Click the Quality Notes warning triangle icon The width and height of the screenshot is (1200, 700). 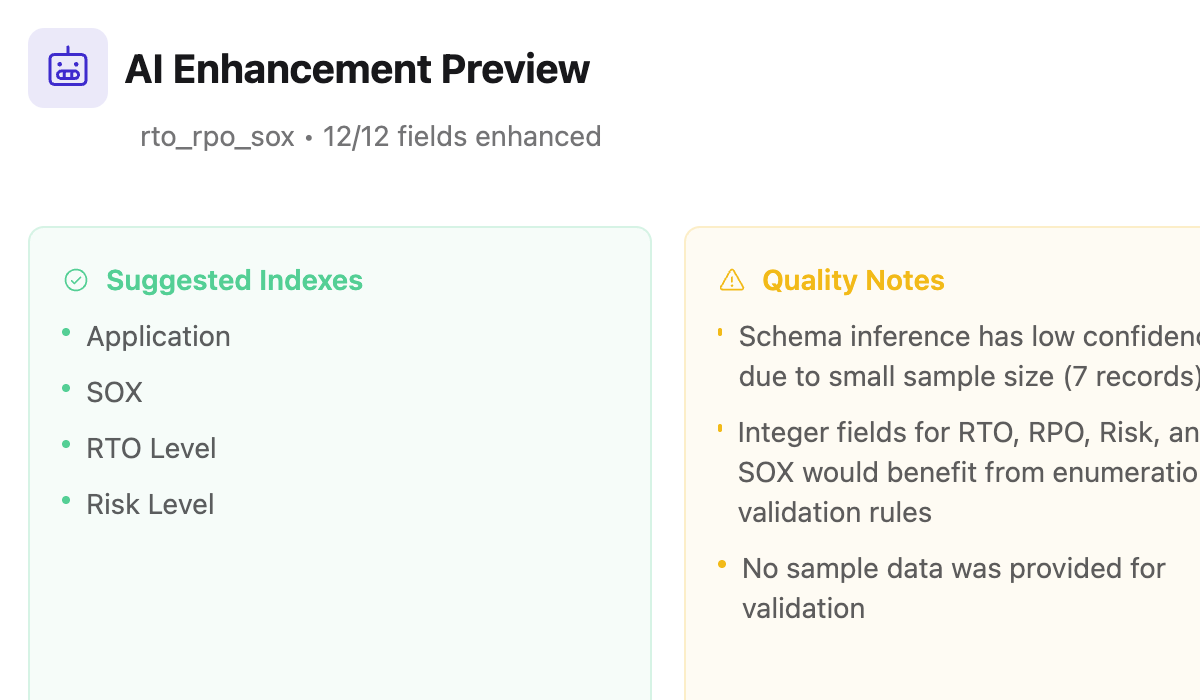pyautogui.click(x=732, y=280)
